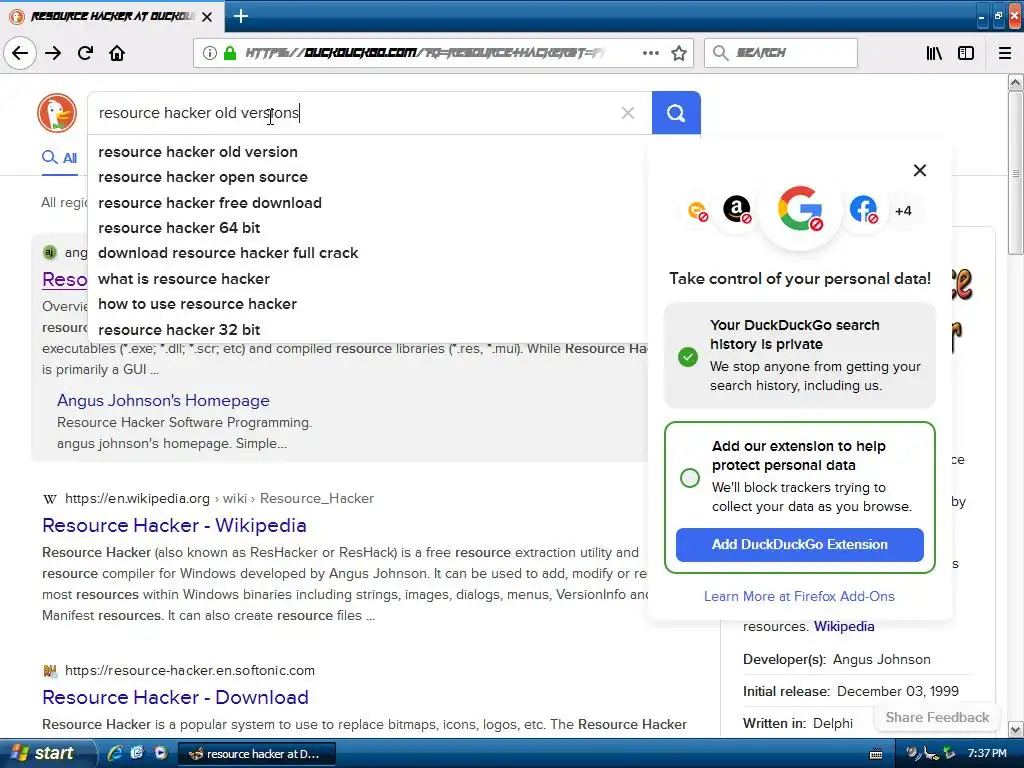
Task: Submit search with blue magnifier button
Action: click(676, 113)
